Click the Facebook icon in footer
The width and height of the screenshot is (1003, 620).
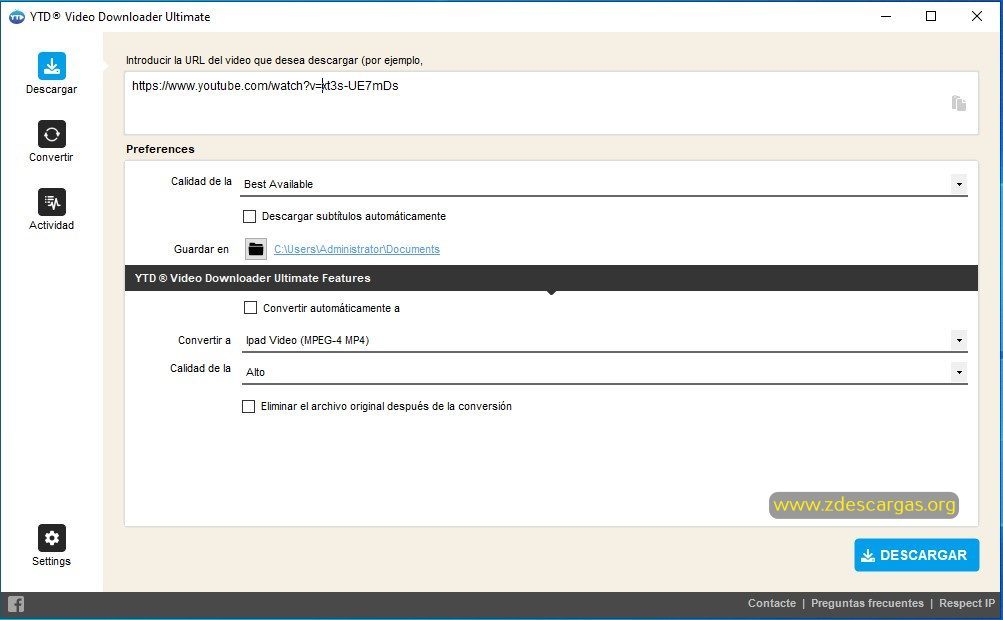point(15,603)
